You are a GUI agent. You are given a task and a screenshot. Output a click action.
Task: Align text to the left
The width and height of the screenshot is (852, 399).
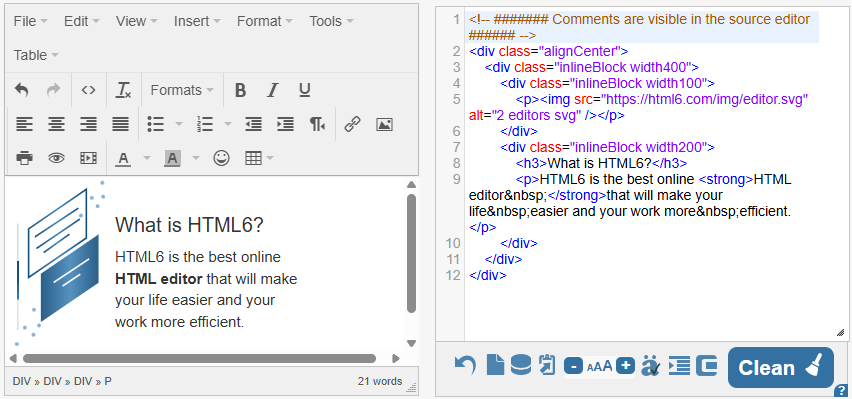pos(24,124)
